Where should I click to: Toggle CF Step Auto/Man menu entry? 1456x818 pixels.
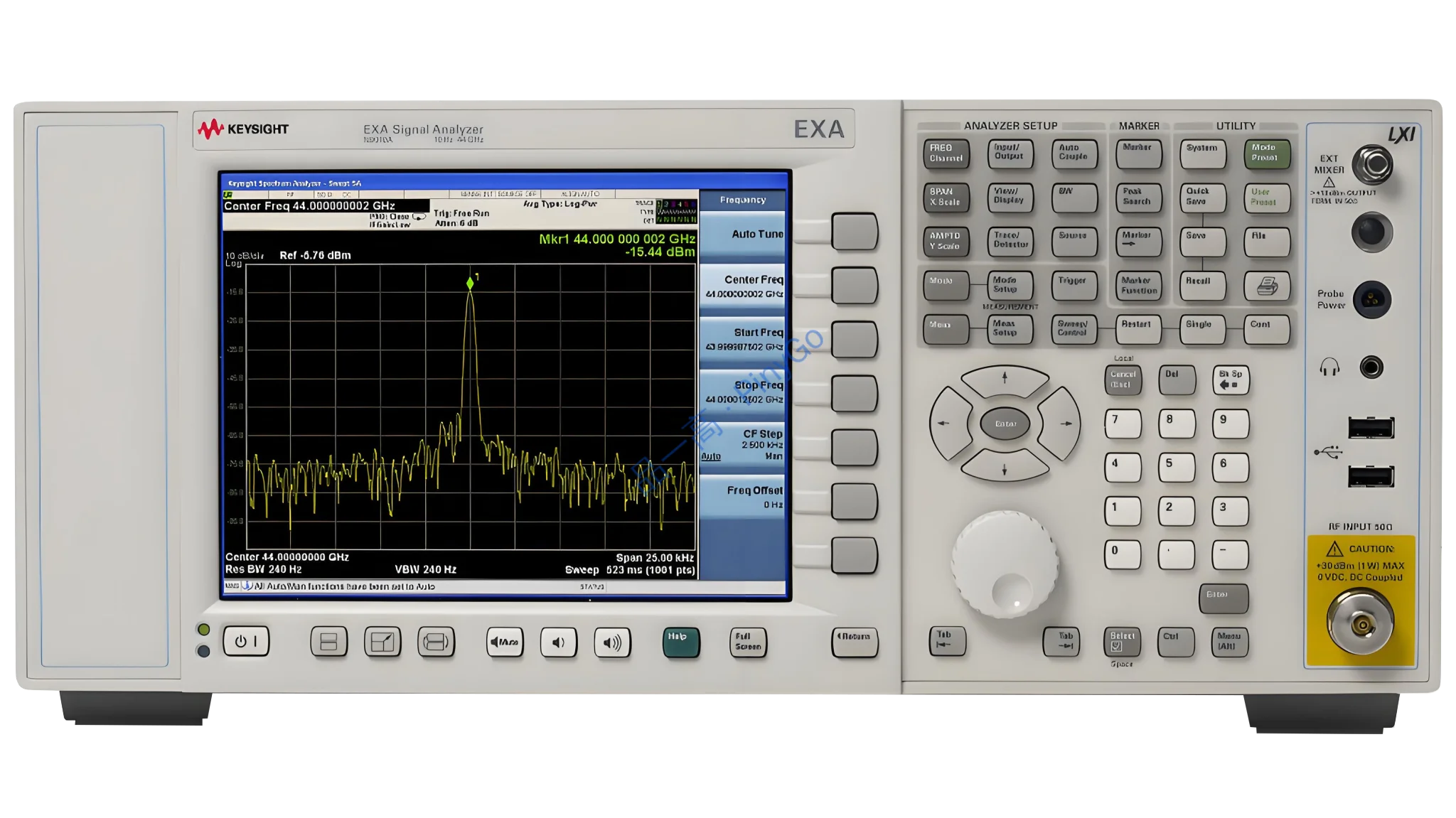pyautogui.click(x=742, y=445)
